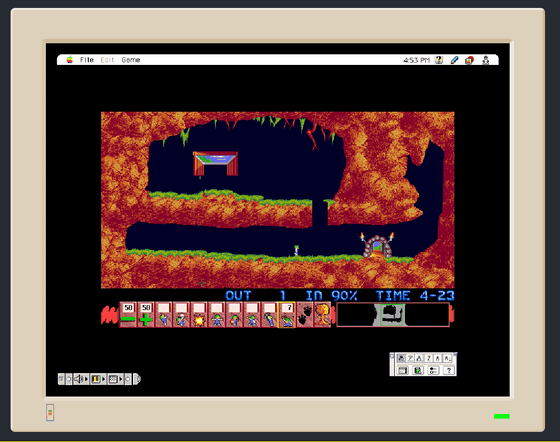Decrease release rate with the minus button

[128, 315]
